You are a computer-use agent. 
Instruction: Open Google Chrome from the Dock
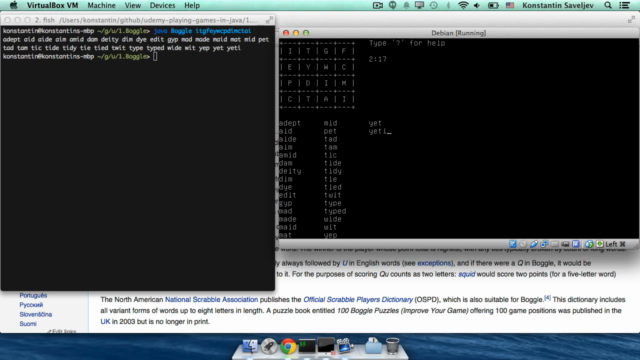click(x=288, y=346)
